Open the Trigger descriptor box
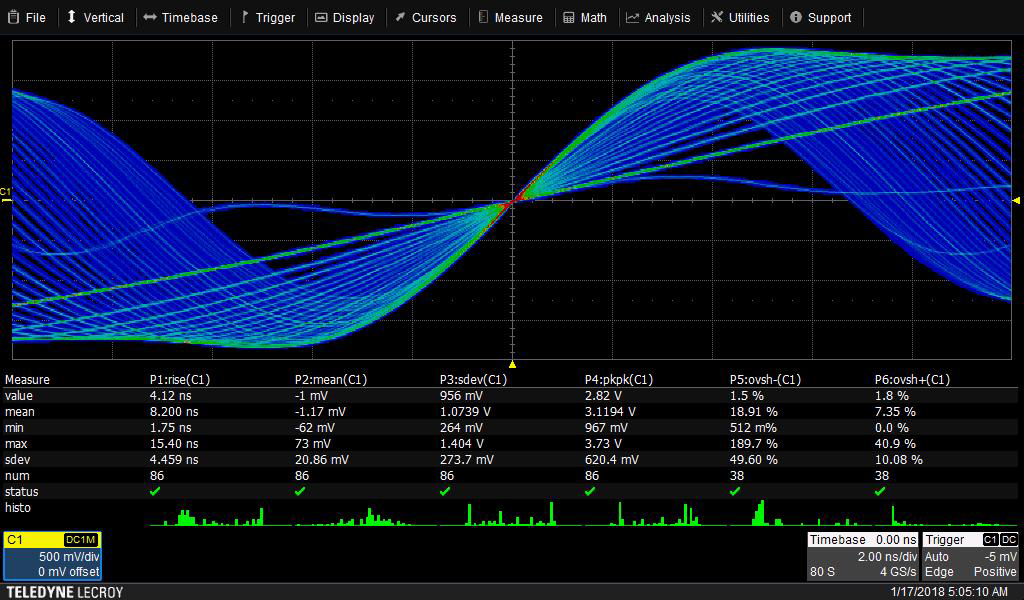The width and height of the screenshot is (1024, 600). [970, 555]
